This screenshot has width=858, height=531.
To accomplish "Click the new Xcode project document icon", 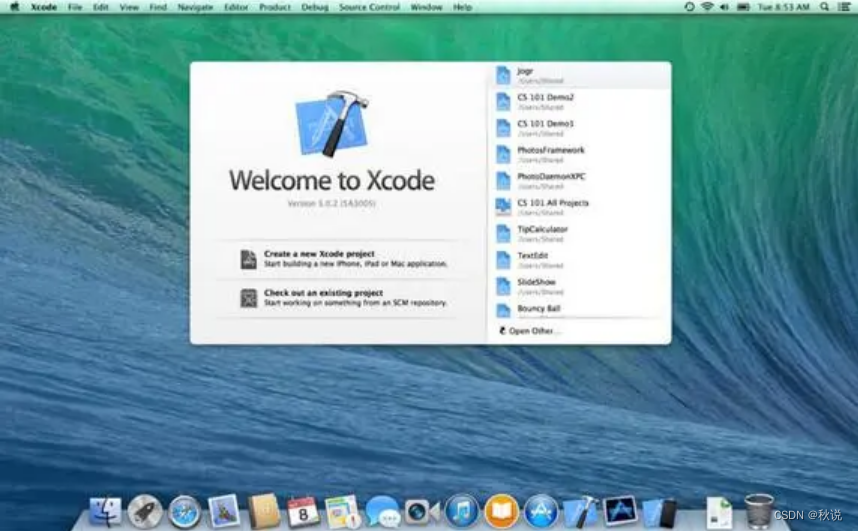I will (x=248, y=259).
